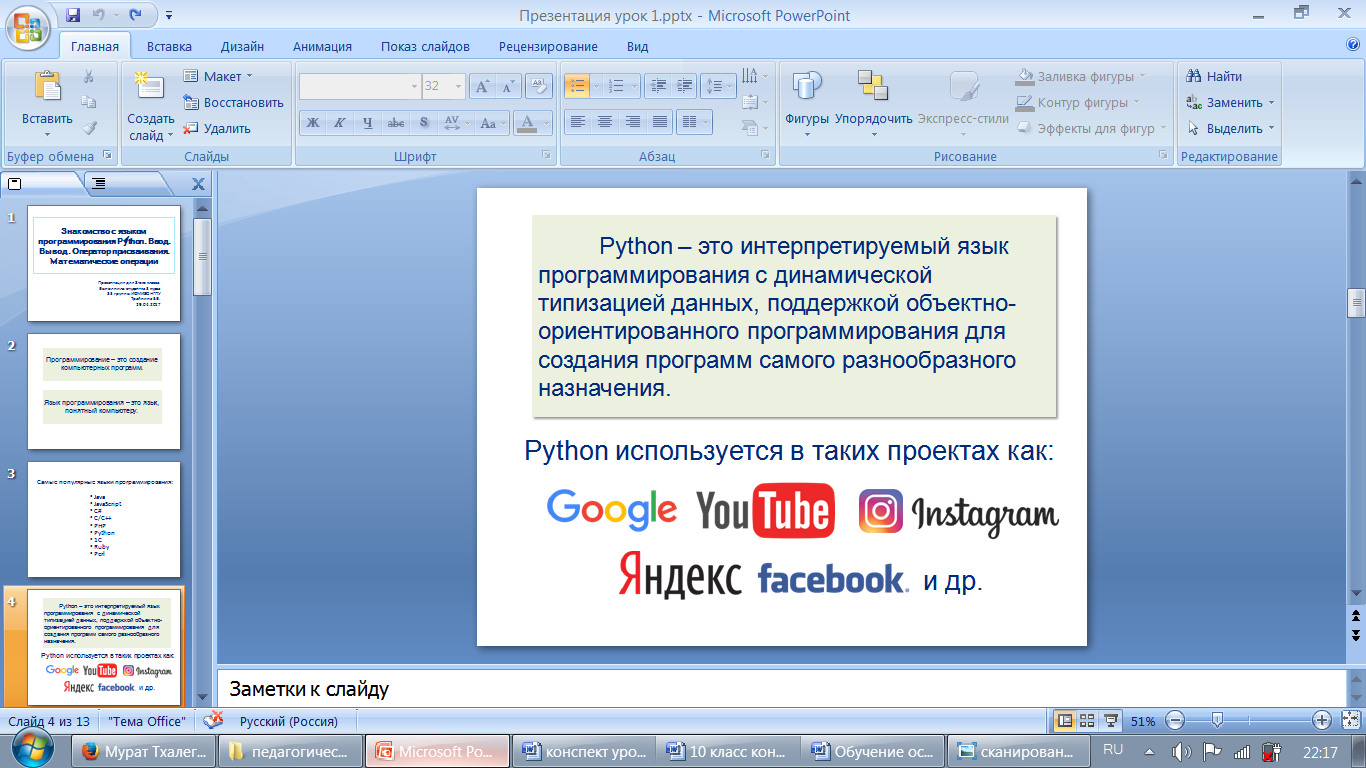Image resolution: width=1366 pixels, height=768 pixels.
Task: Copy selection using the Copy icon
Action: [x=89, y=102]
